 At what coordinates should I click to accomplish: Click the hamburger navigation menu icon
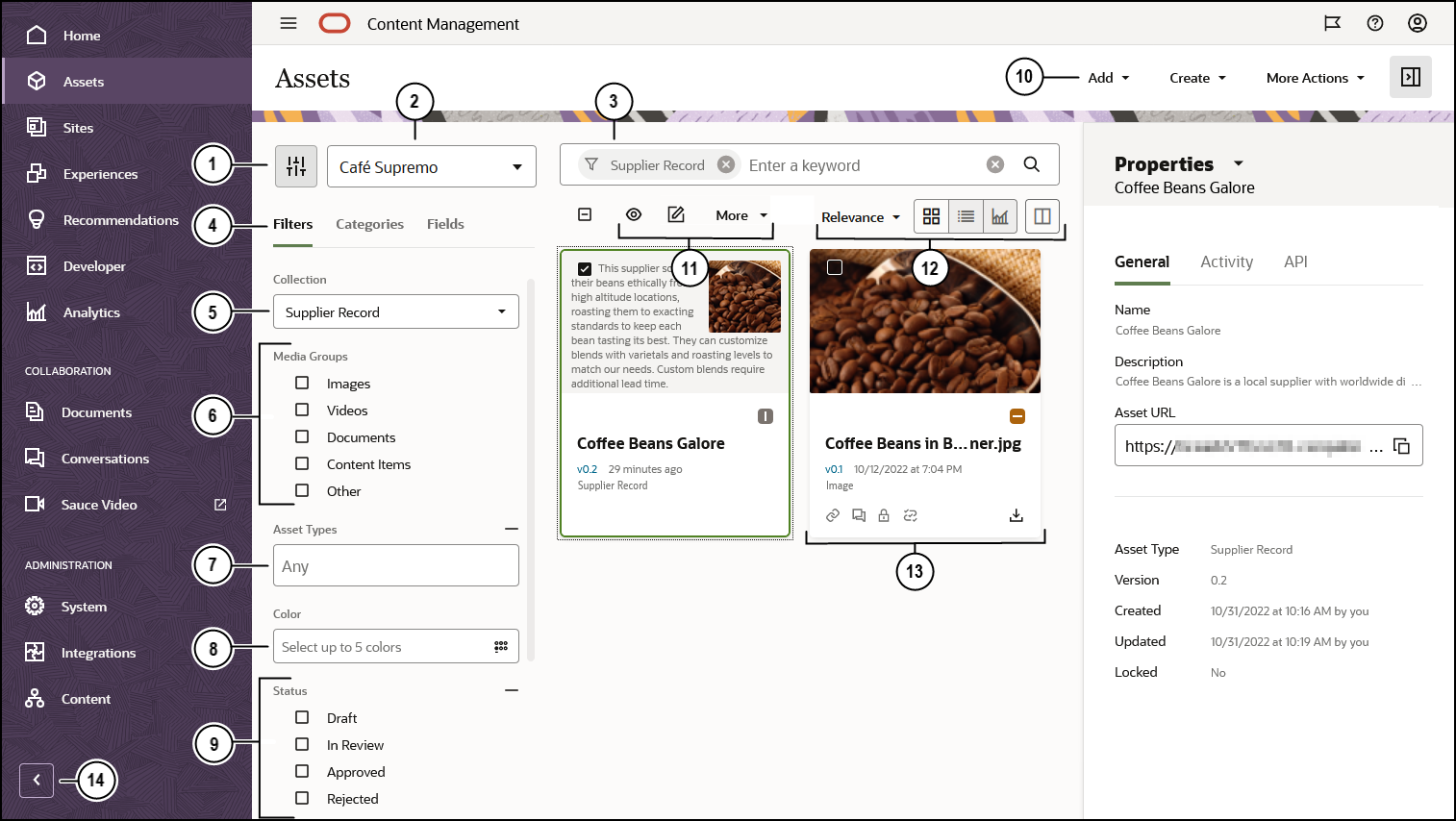pyautogui.click(x=289, y=23)
